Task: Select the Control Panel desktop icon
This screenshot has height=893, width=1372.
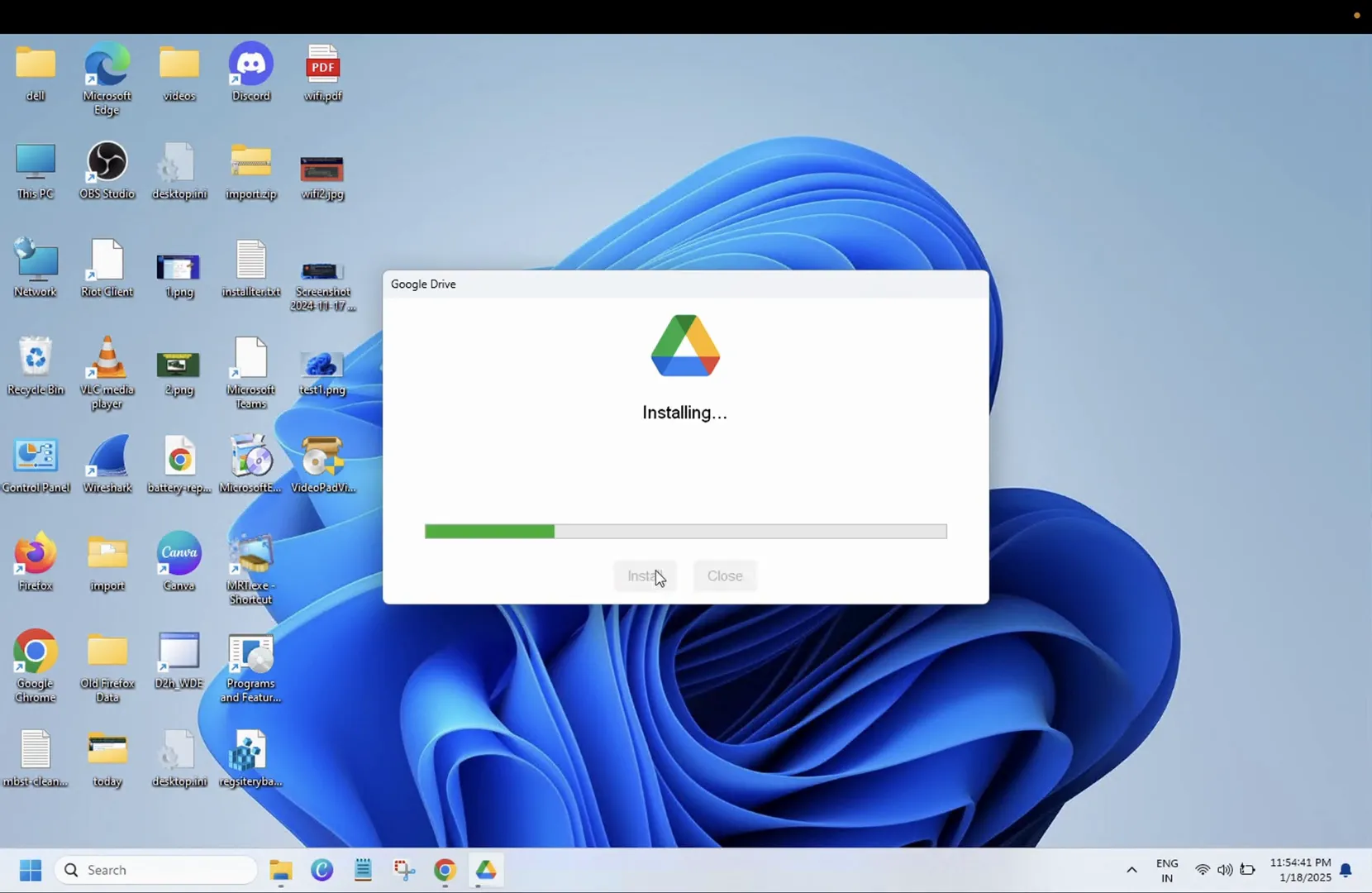Action: coord(36,465)
